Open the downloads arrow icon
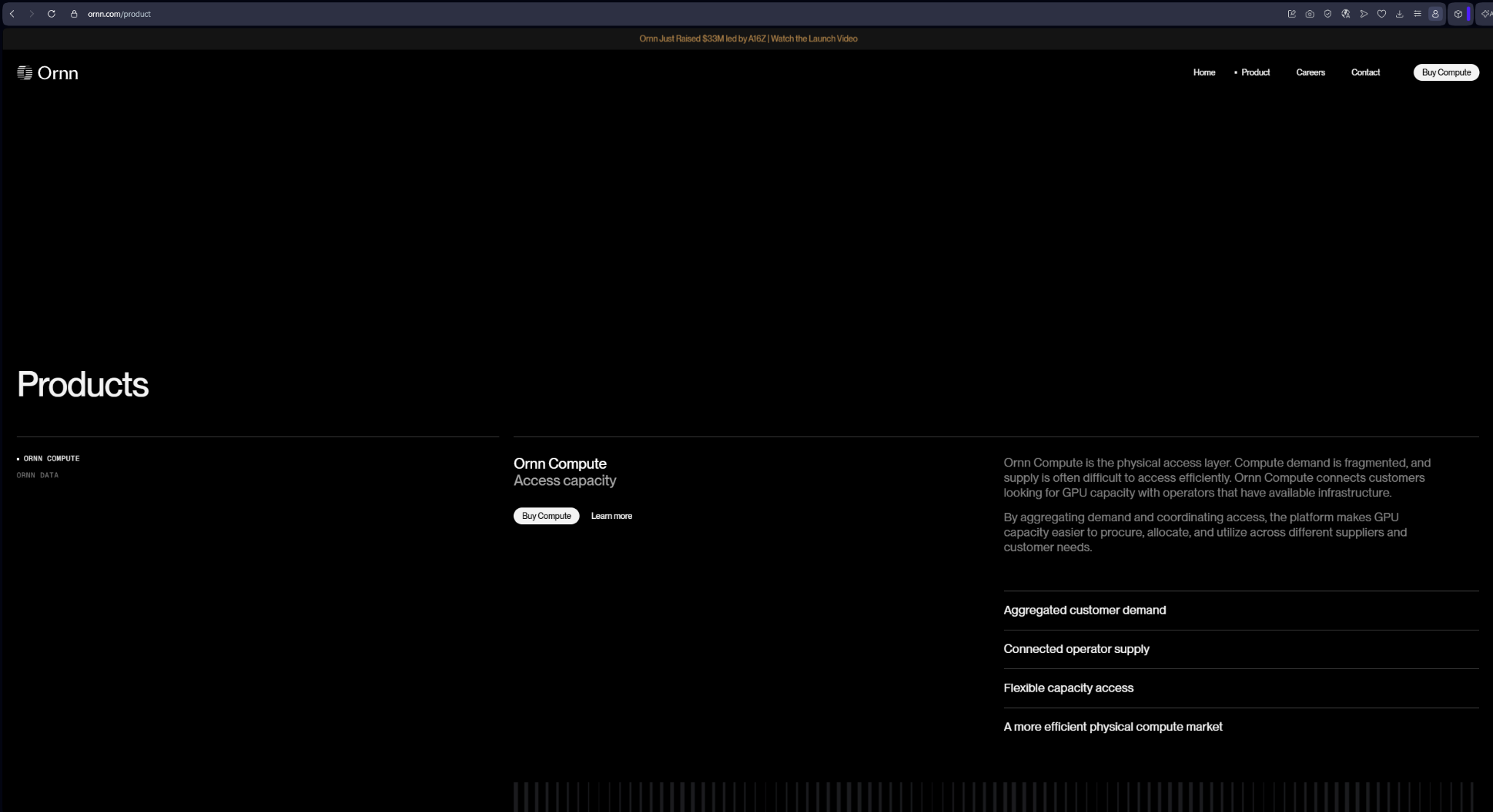 click(1400, 14)
